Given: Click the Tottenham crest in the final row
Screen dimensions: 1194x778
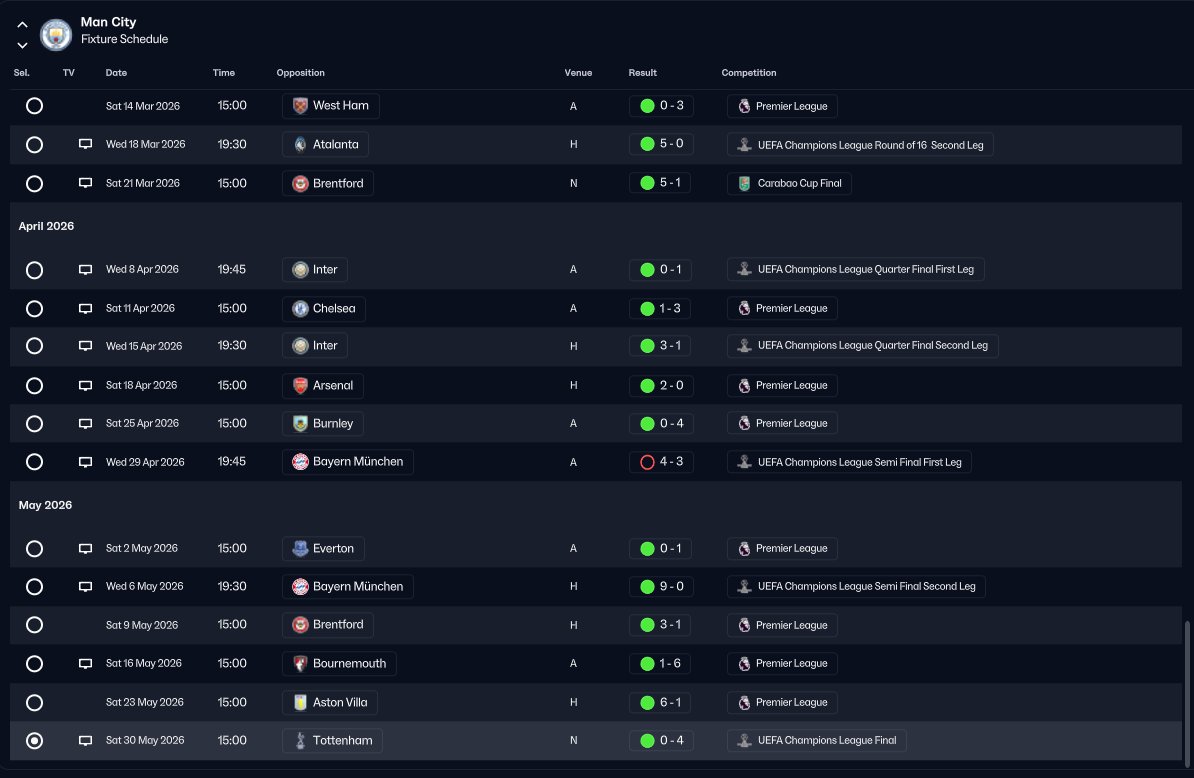Looking at the screenshot, I should coord(300,741).
